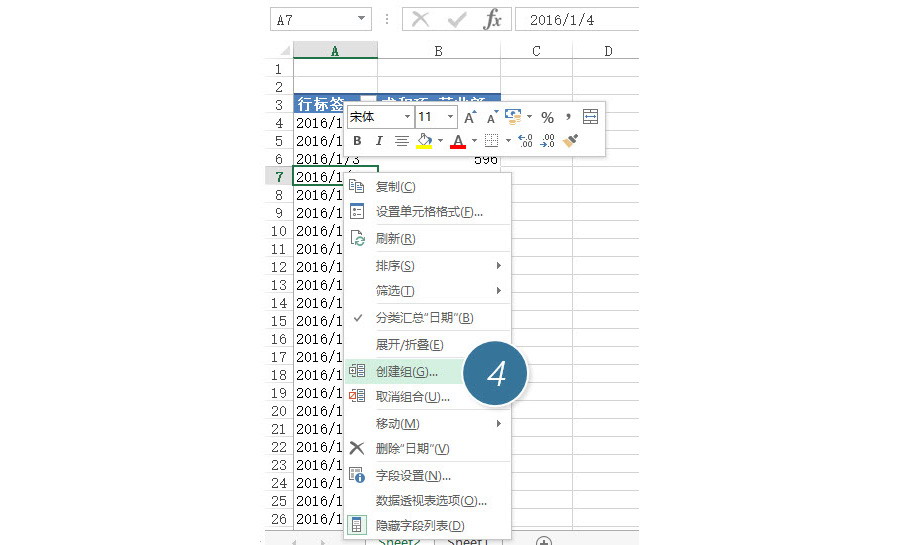Apply percent style formatting
Image resolution: width=900 pixels, height=545 pixels.
tap(548, 118)
